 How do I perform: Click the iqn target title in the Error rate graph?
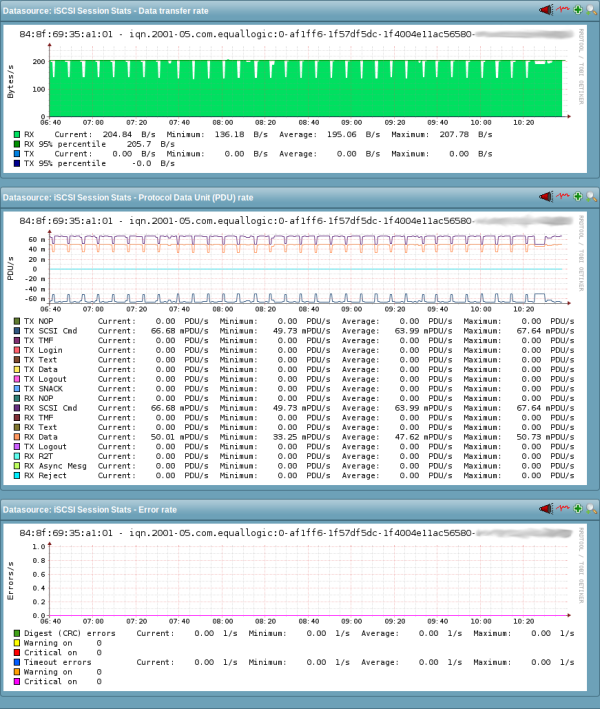click(246, 533)
